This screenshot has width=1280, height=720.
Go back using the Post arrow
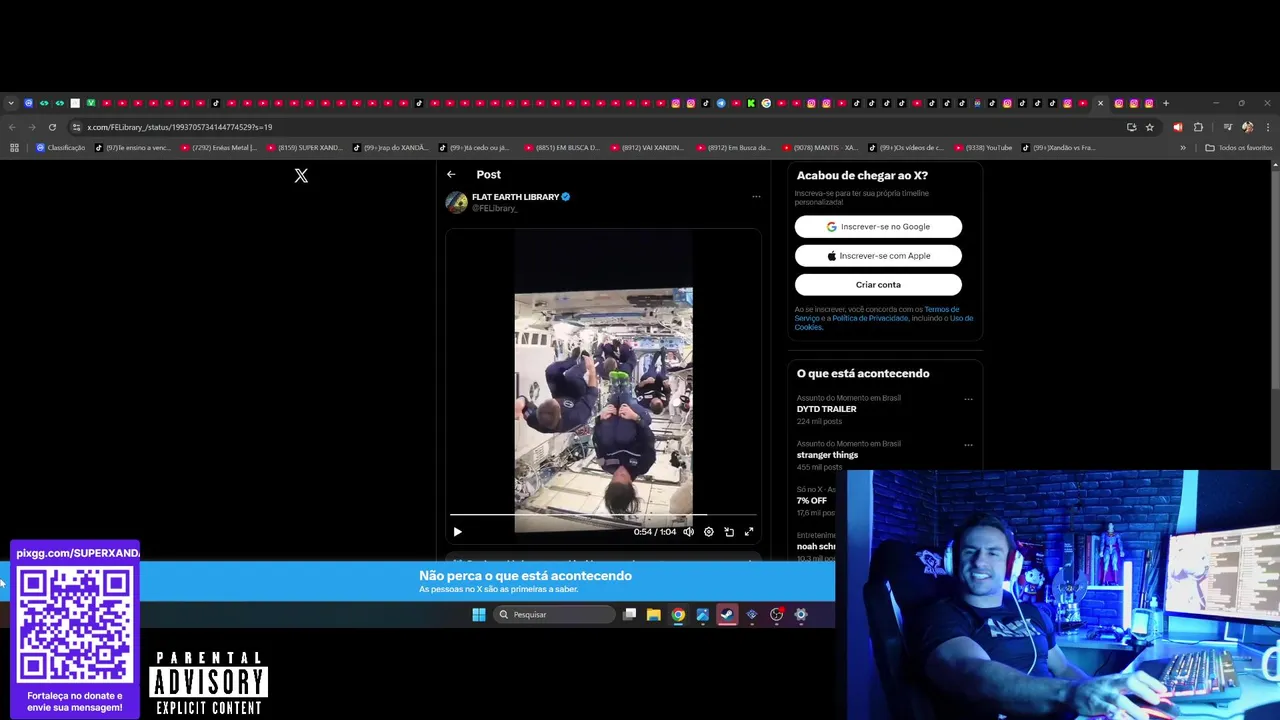click(451, 174)
